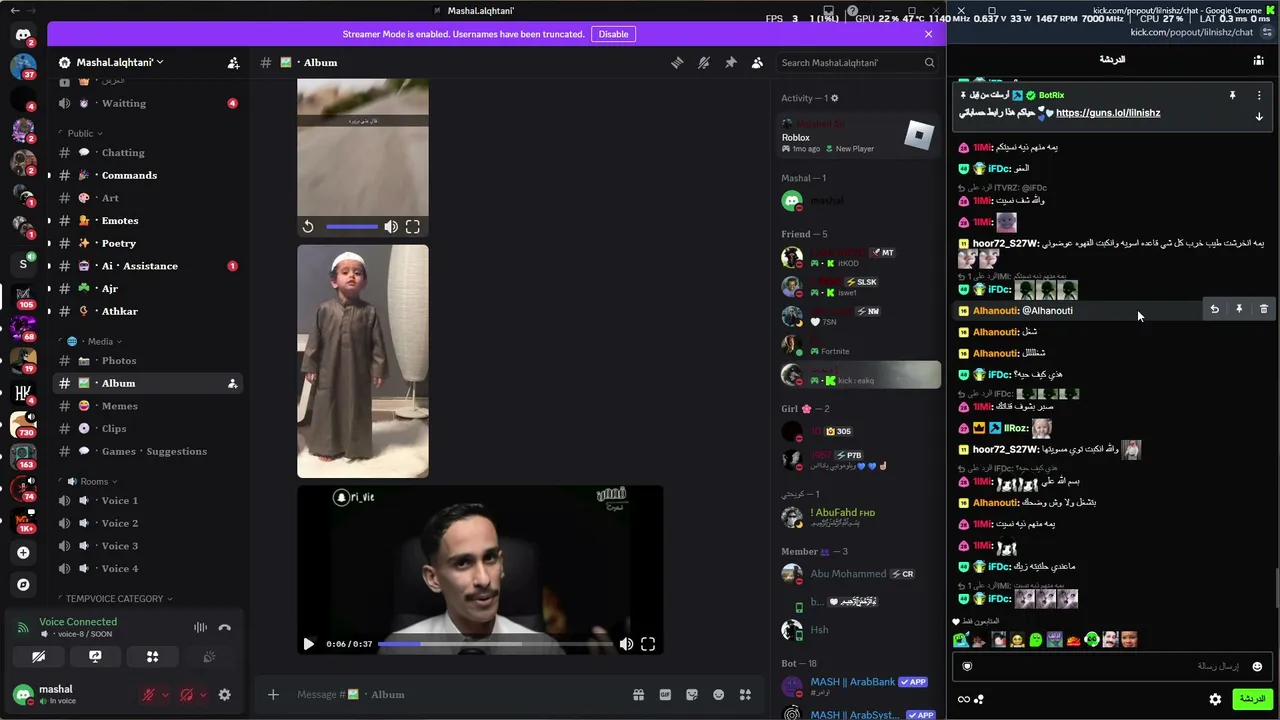Enter fullscreen on the 0:37 video
The height and width of the screenshot is (720, 1280).
pos(648,644)
